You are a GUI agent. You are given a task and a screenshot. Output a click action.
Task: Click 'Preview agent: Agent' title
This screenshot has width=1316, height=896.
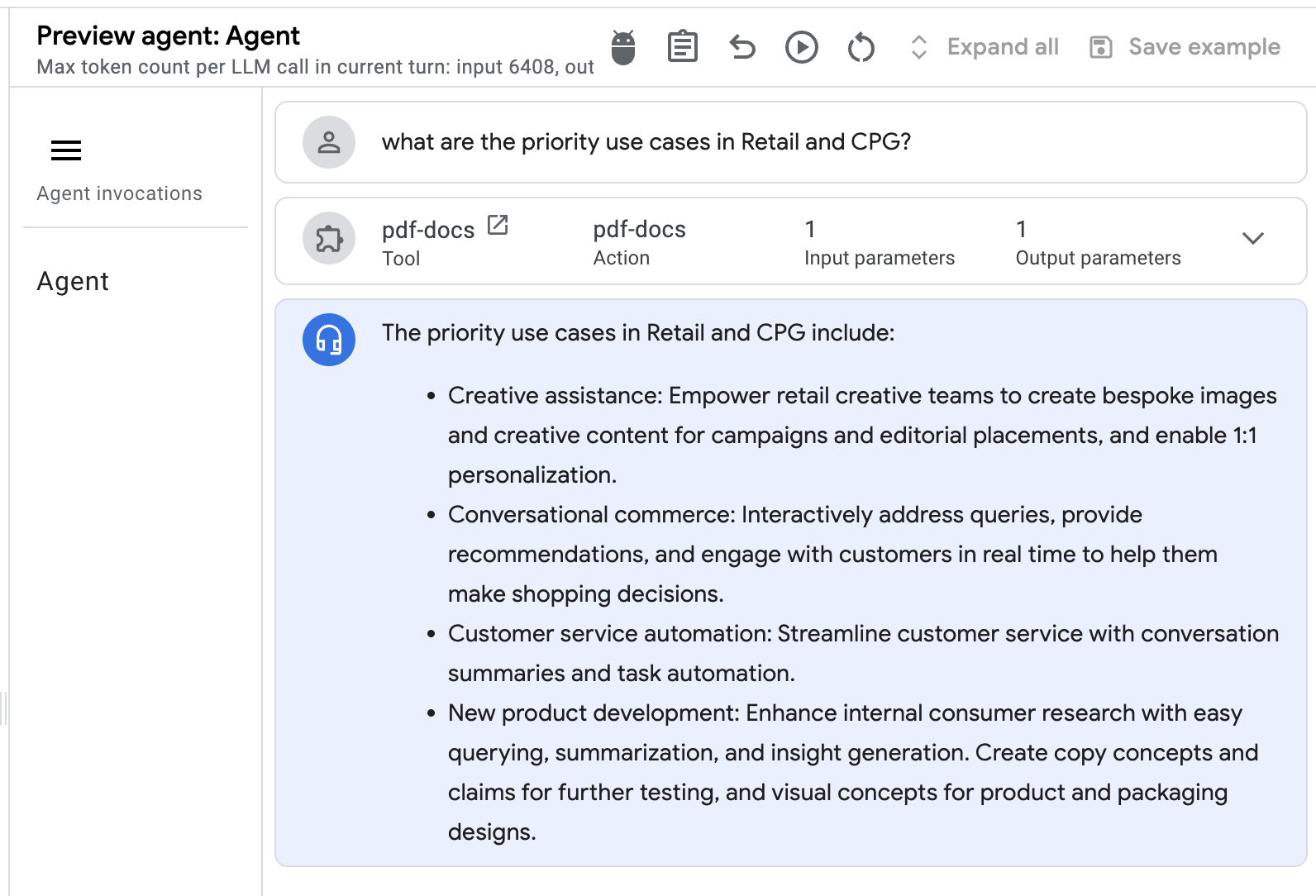[169, 36]
